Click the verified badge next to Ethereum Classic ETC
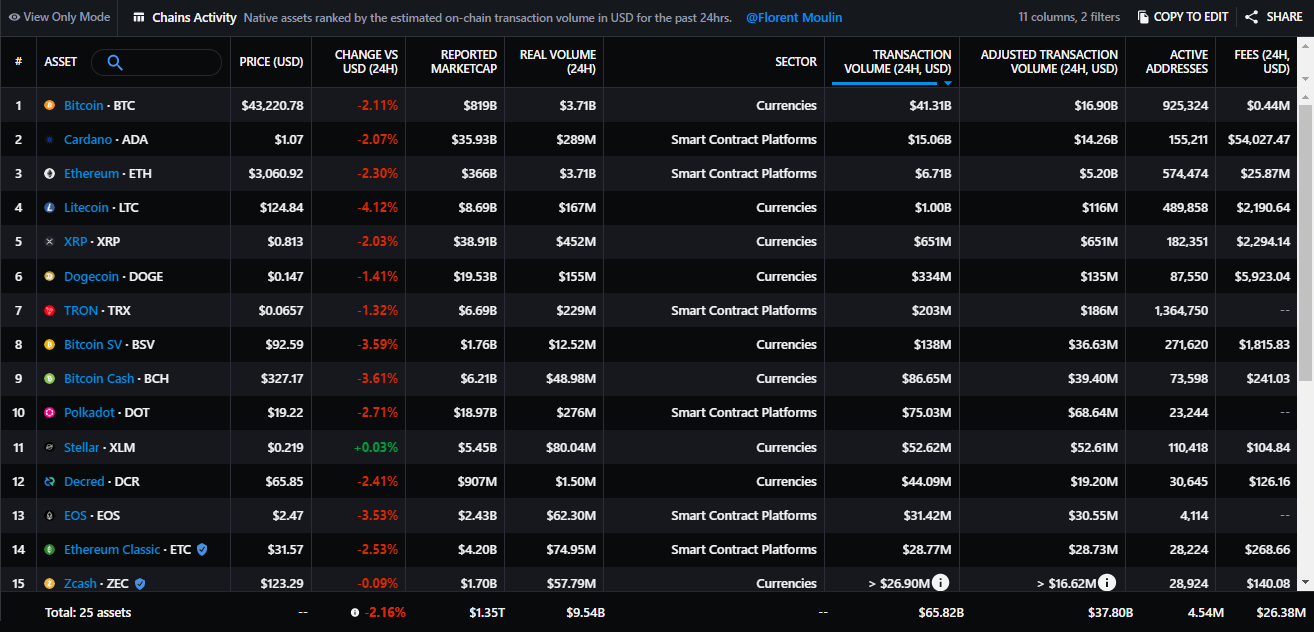This screenshot has width=1314, height=632. pos(202,549)
